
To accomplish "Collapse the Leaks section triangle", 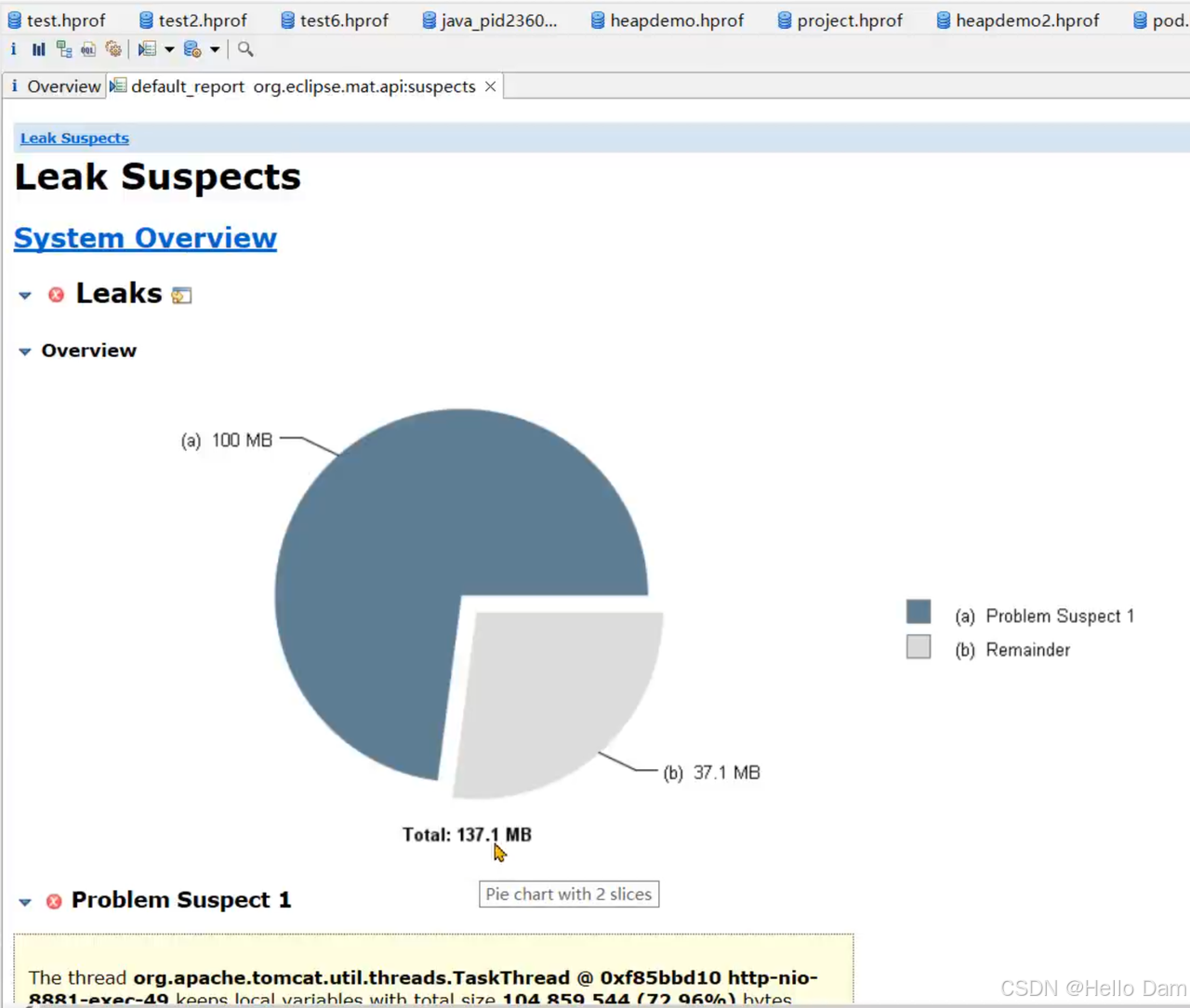I will 25,296.
